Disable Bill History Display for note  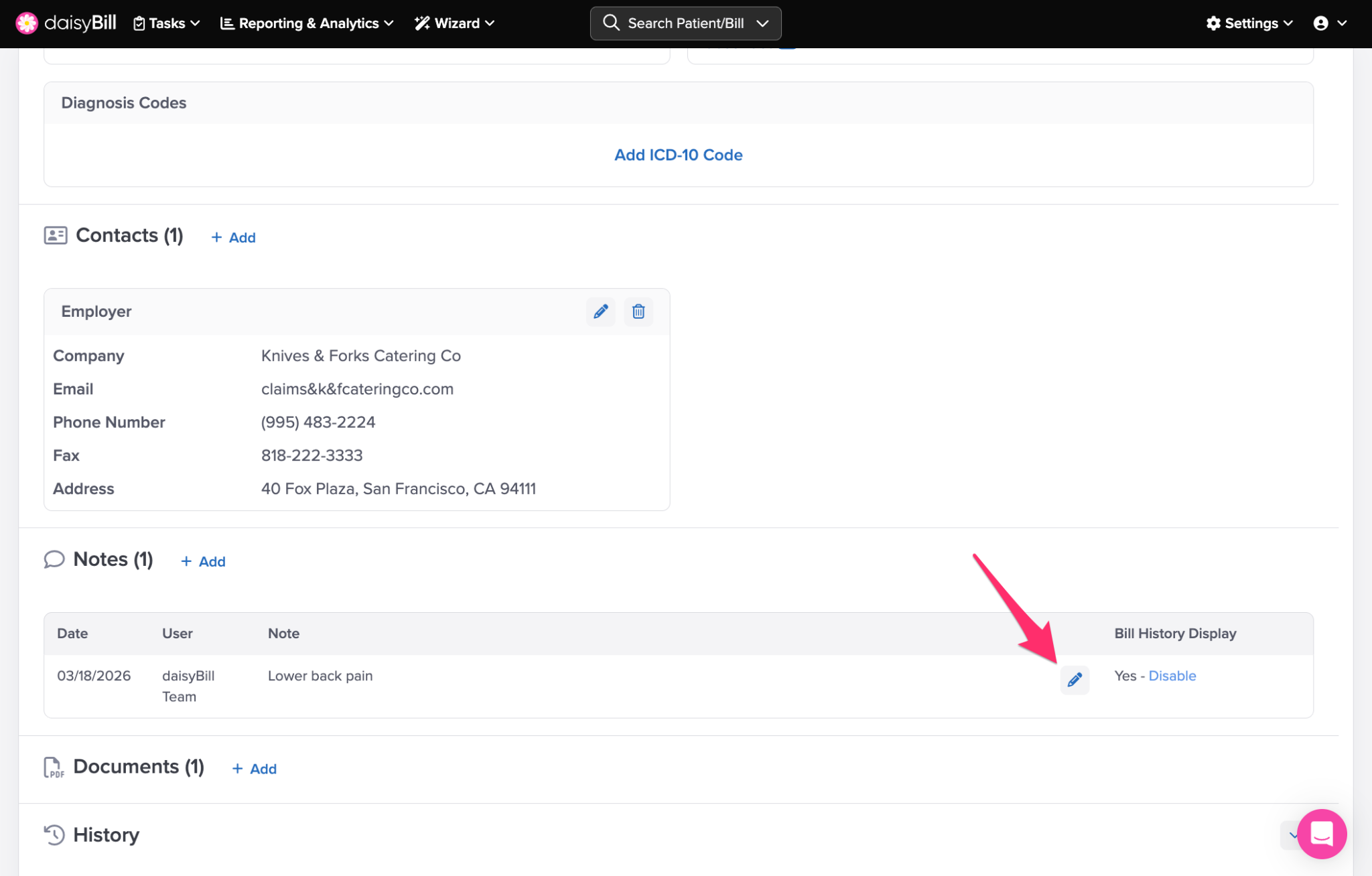[x=1172, y=676]
